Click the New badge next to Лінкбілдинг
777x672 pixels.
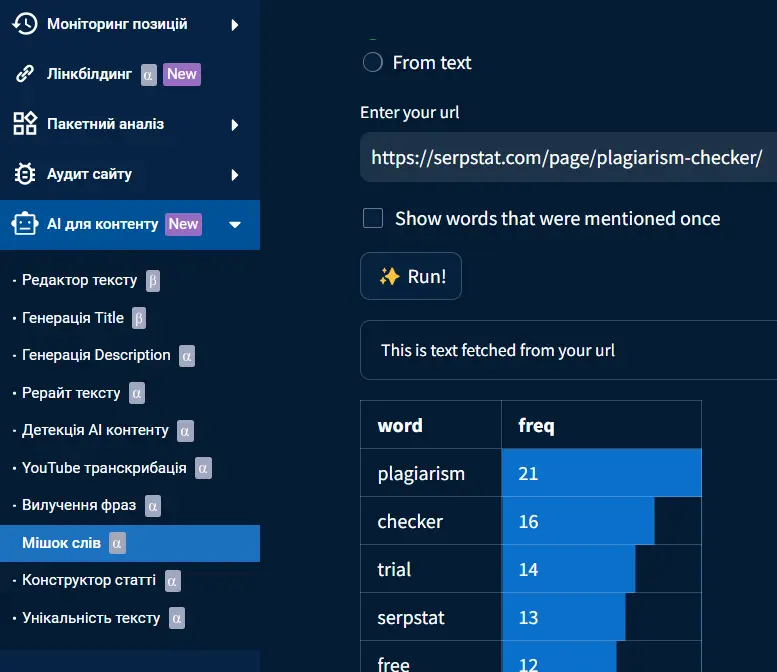click(182, 74)
